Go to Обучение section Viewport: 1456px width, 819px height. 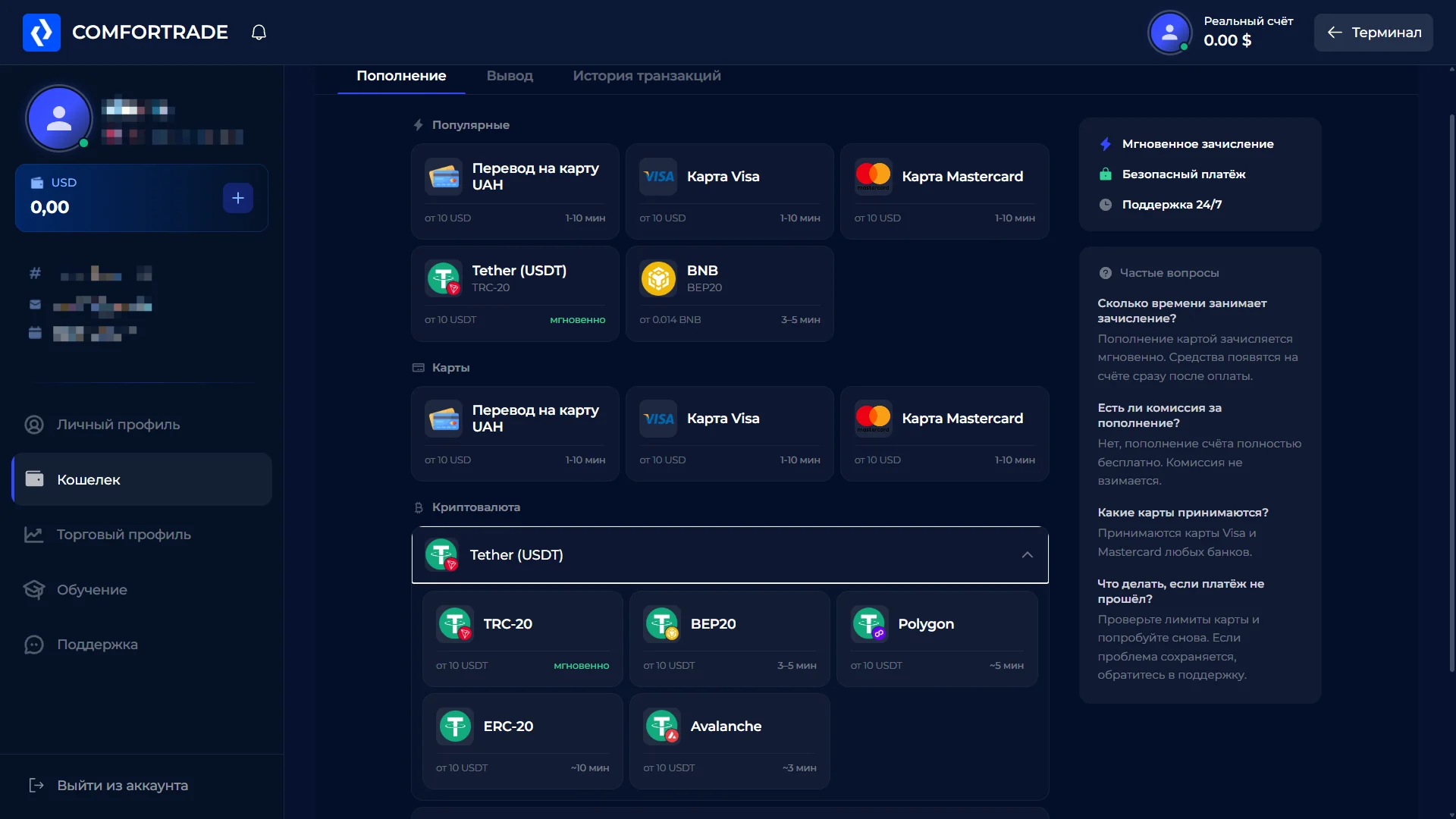pyautogui.click(x=142, y=589)
